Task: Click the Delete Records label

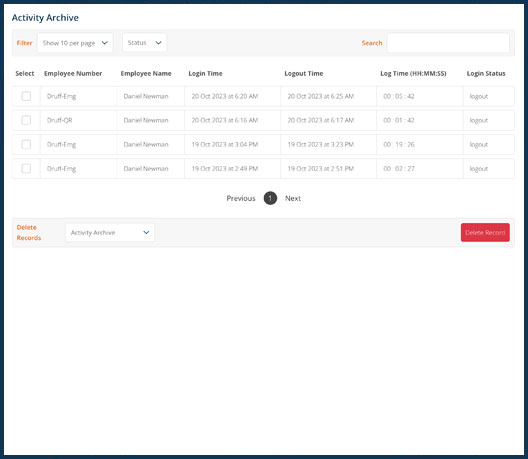Action: coord(29,232)
